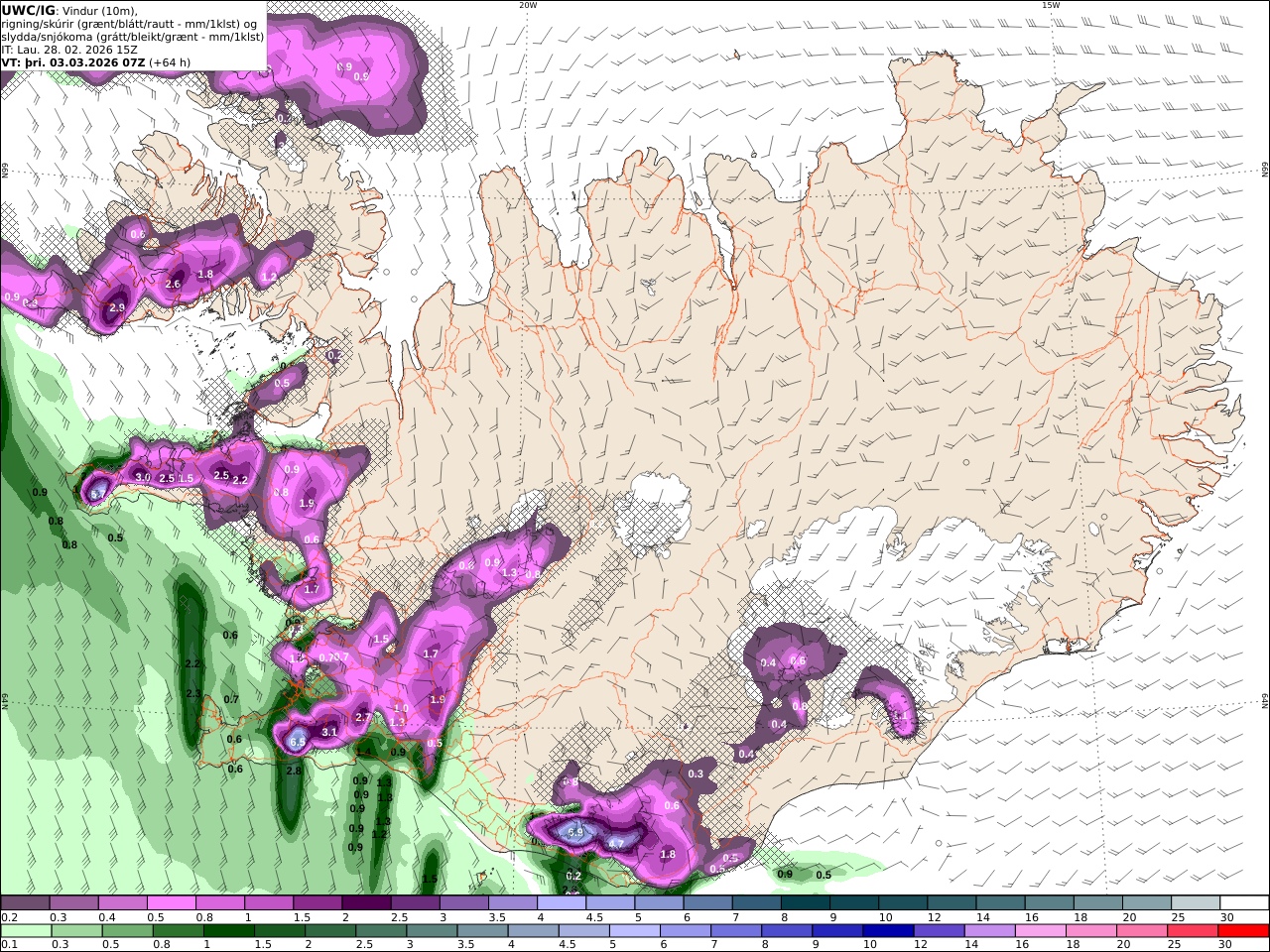
Task: Select the 'slydda/snjókoma' description line
Action: pos(132,37)
